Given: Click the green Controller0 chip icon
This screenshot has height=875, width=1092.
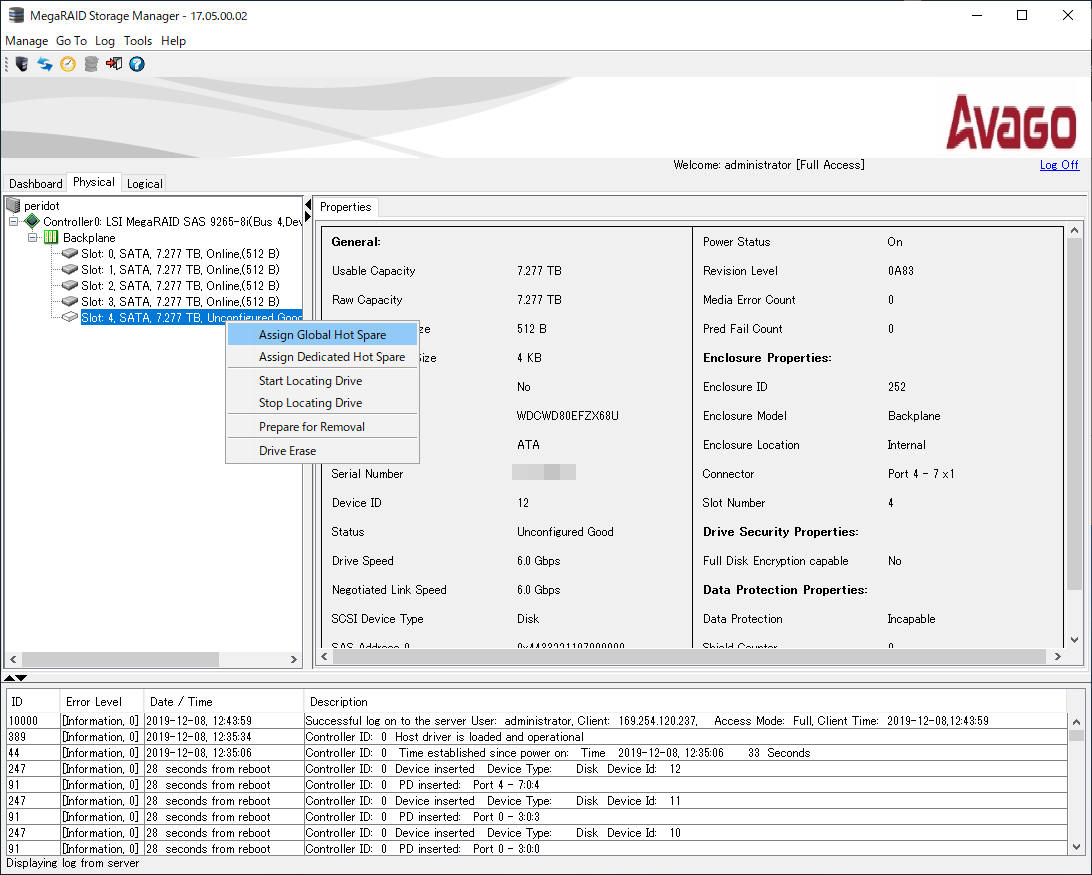Looking at the screenshot, I should (32, 222).
